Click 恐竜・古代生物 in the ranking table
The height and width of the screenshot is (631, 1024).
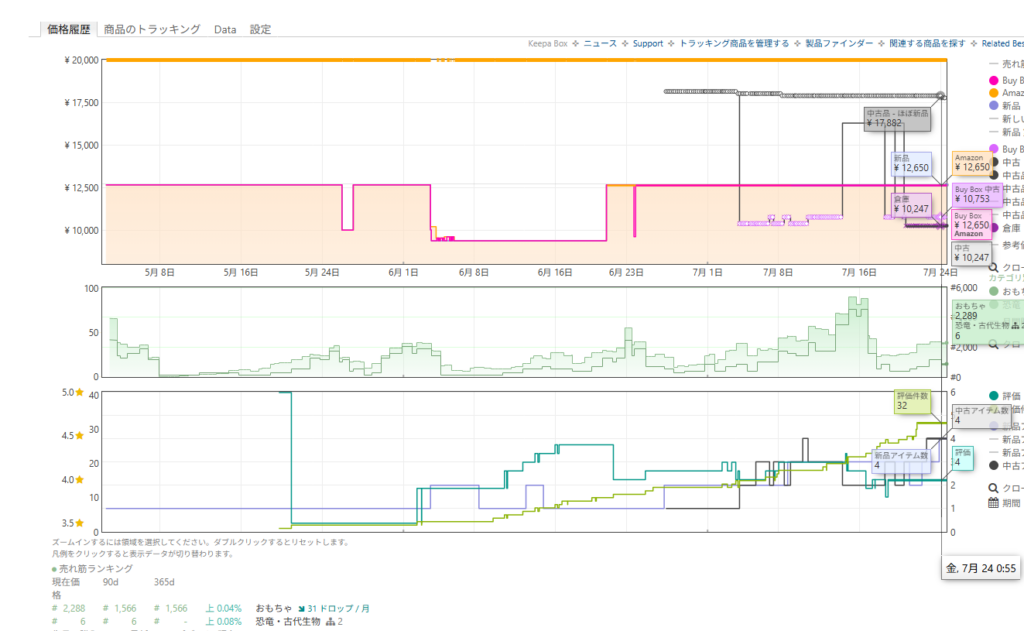pyautogui.click(x=288, y=622)
